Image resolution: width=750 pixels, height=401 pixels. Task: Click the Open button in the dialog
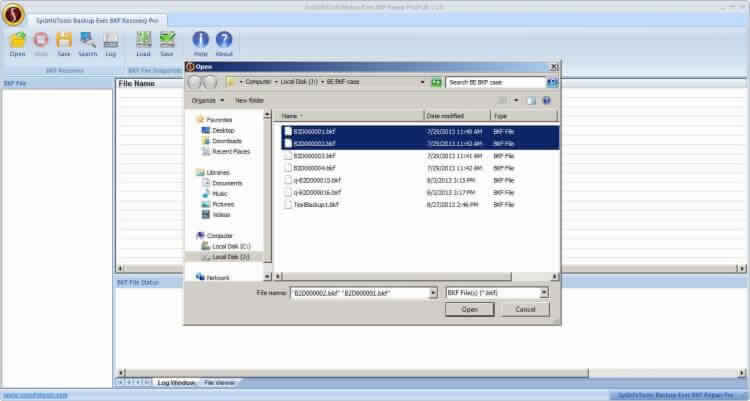(x=469, y=310)
